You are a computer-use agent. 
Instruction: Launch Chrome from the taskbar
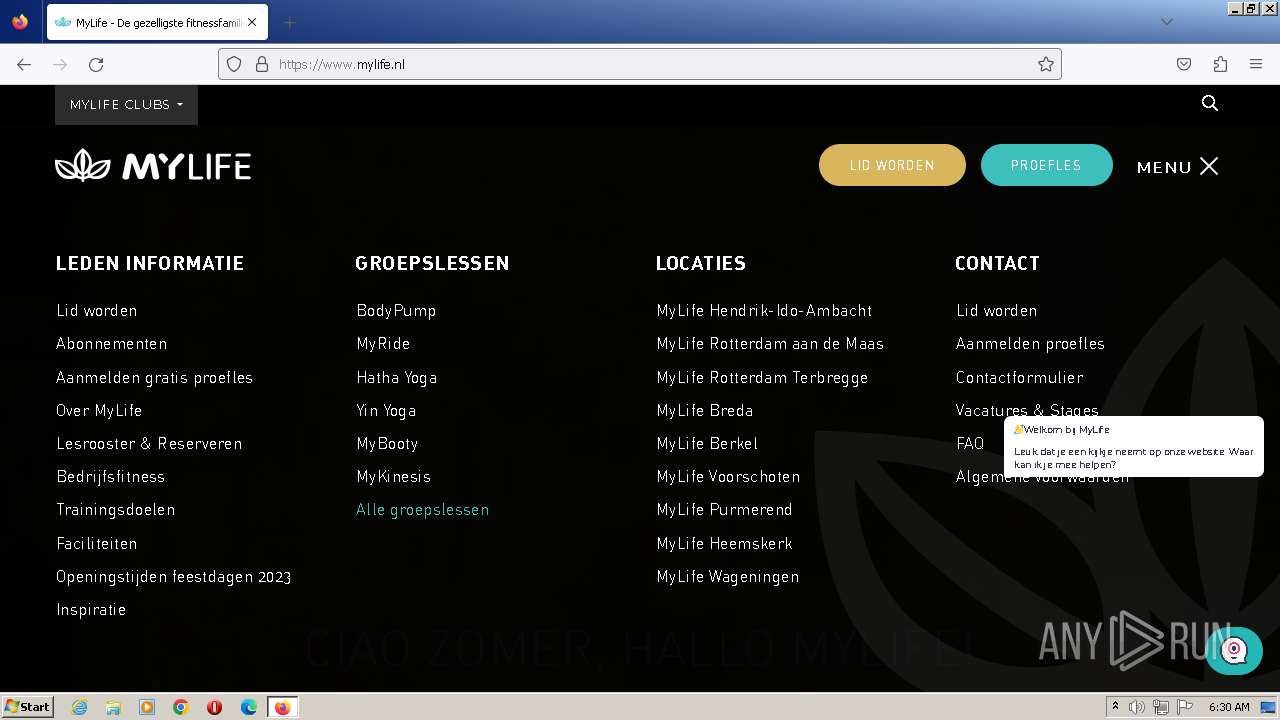180,707
